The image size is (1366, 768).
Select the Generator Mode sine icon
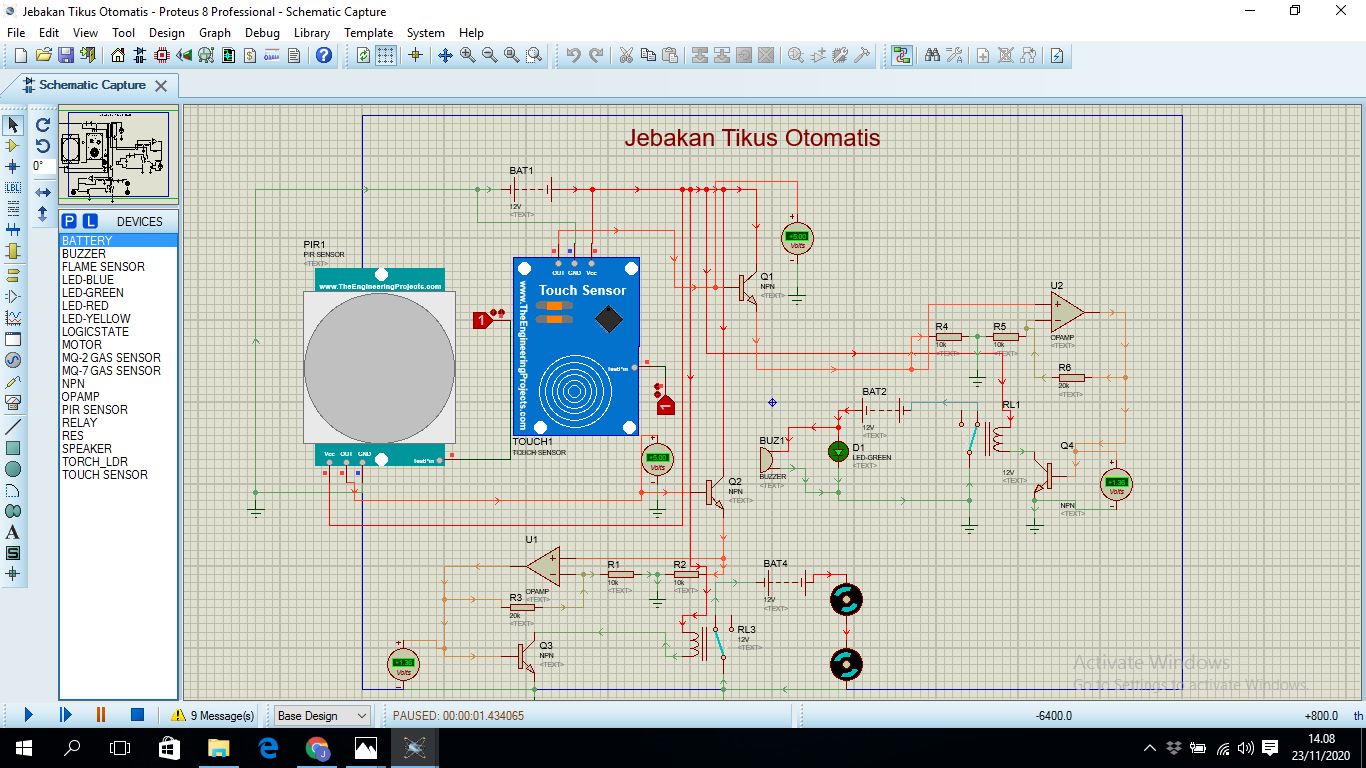coord(13,360)
